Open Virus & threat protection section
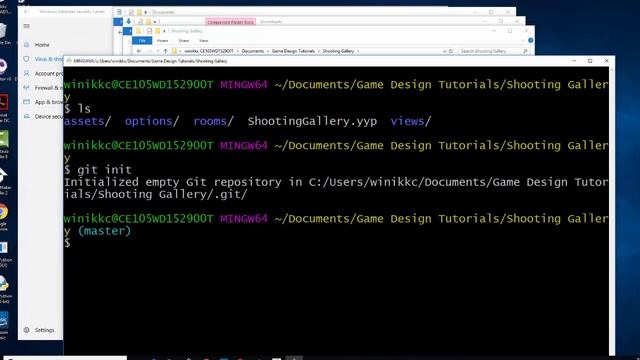This screenshot has width=640, height=360. click(x=49, y=59)
